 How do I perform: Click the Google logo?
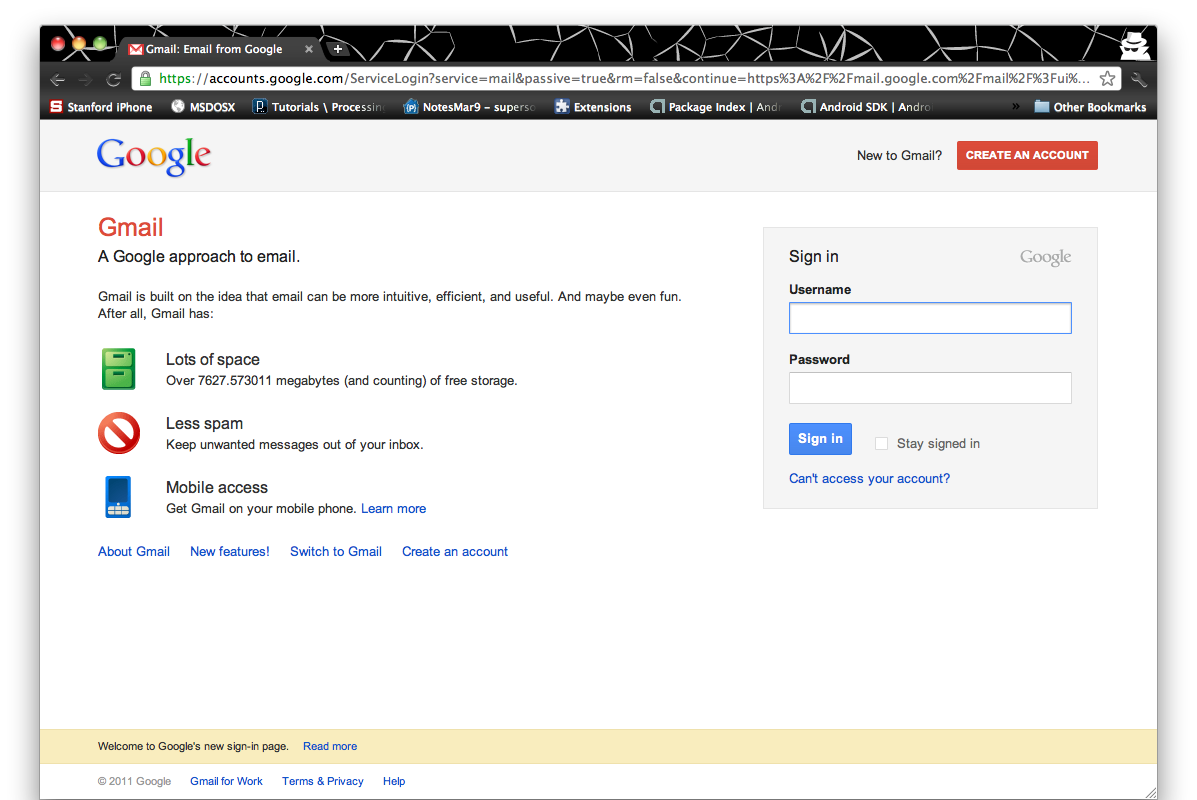154,156
